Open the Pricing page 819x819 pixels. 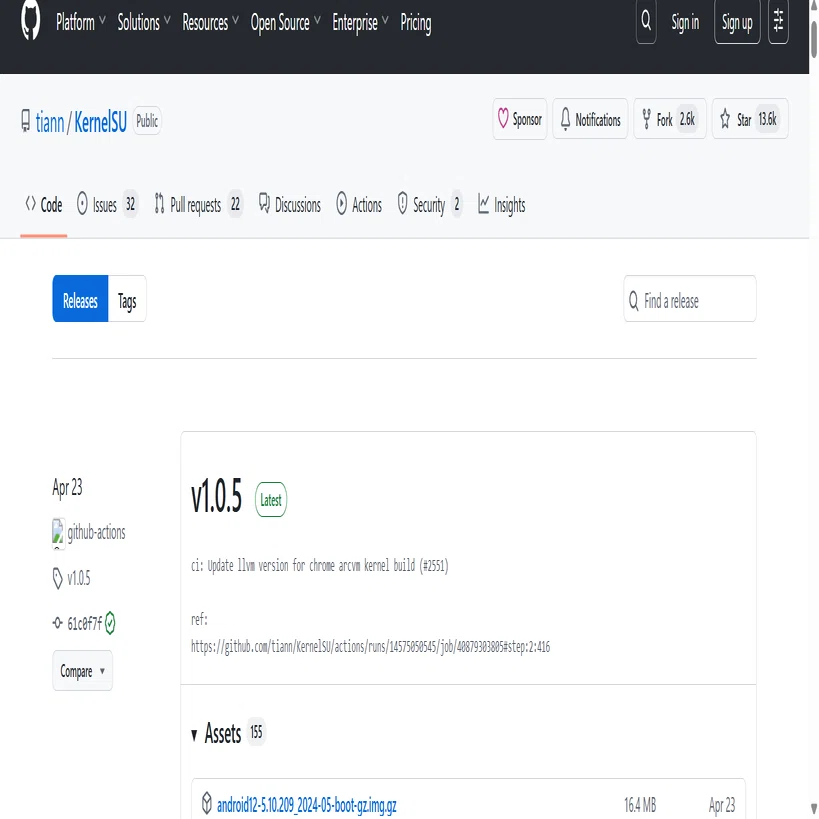tap(416, 22)
